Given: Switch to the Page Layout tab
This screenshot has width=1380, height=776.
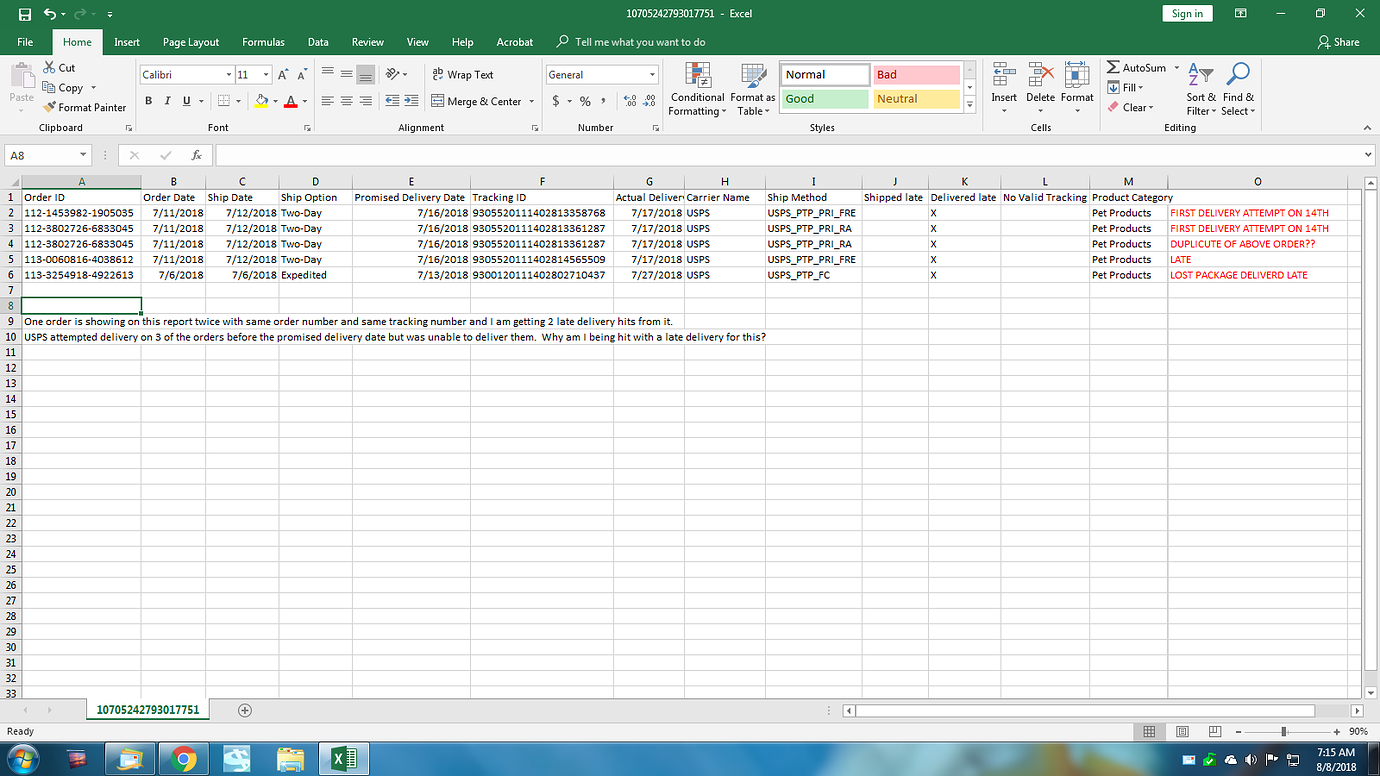Looking at the screenshot, I should pyautogui.click(x=191, y=42).
